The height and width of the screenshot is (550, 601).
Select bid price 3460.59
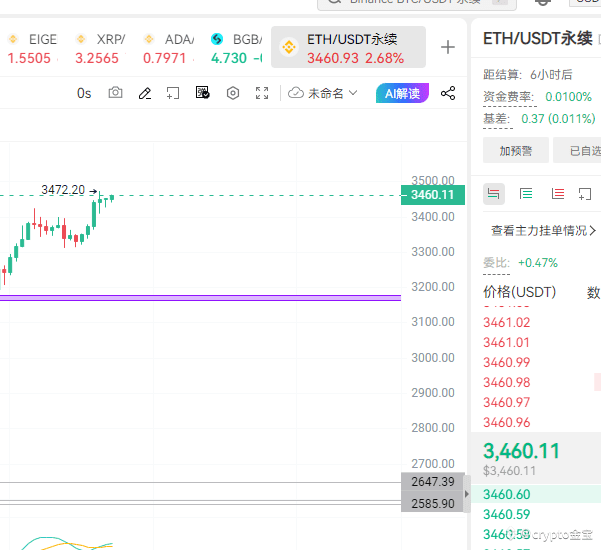pyautogui.click(x=506, y=514)
